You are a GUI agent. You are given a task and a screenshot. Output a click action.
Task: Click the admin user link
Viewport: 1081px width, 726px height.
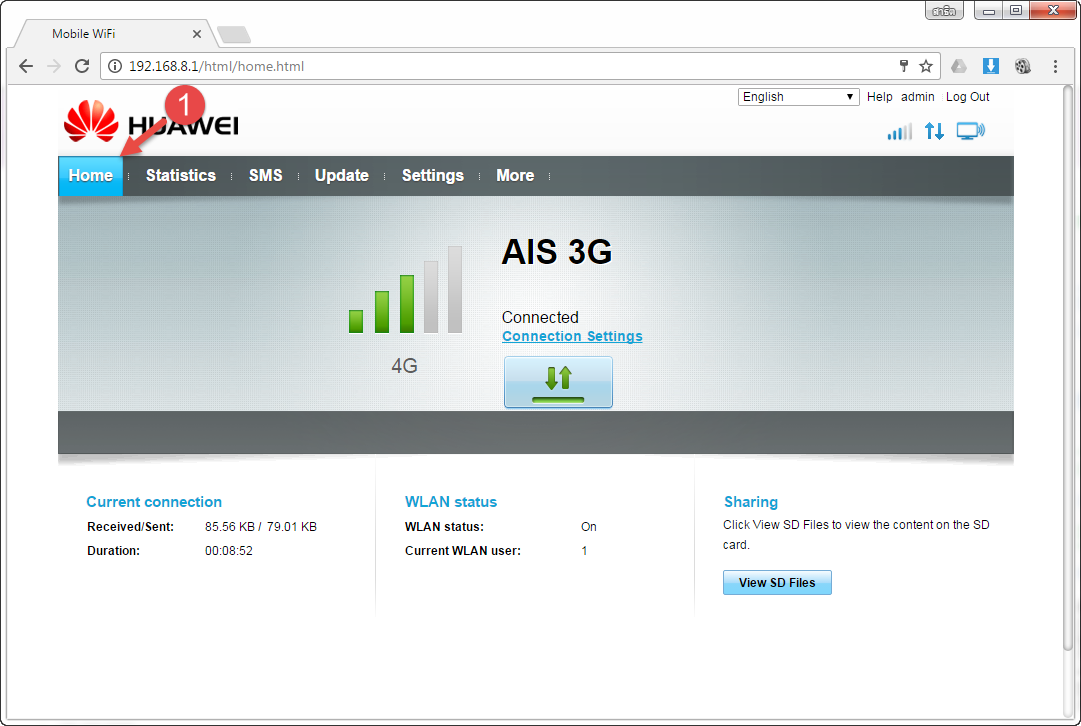(x=918, y=97)
